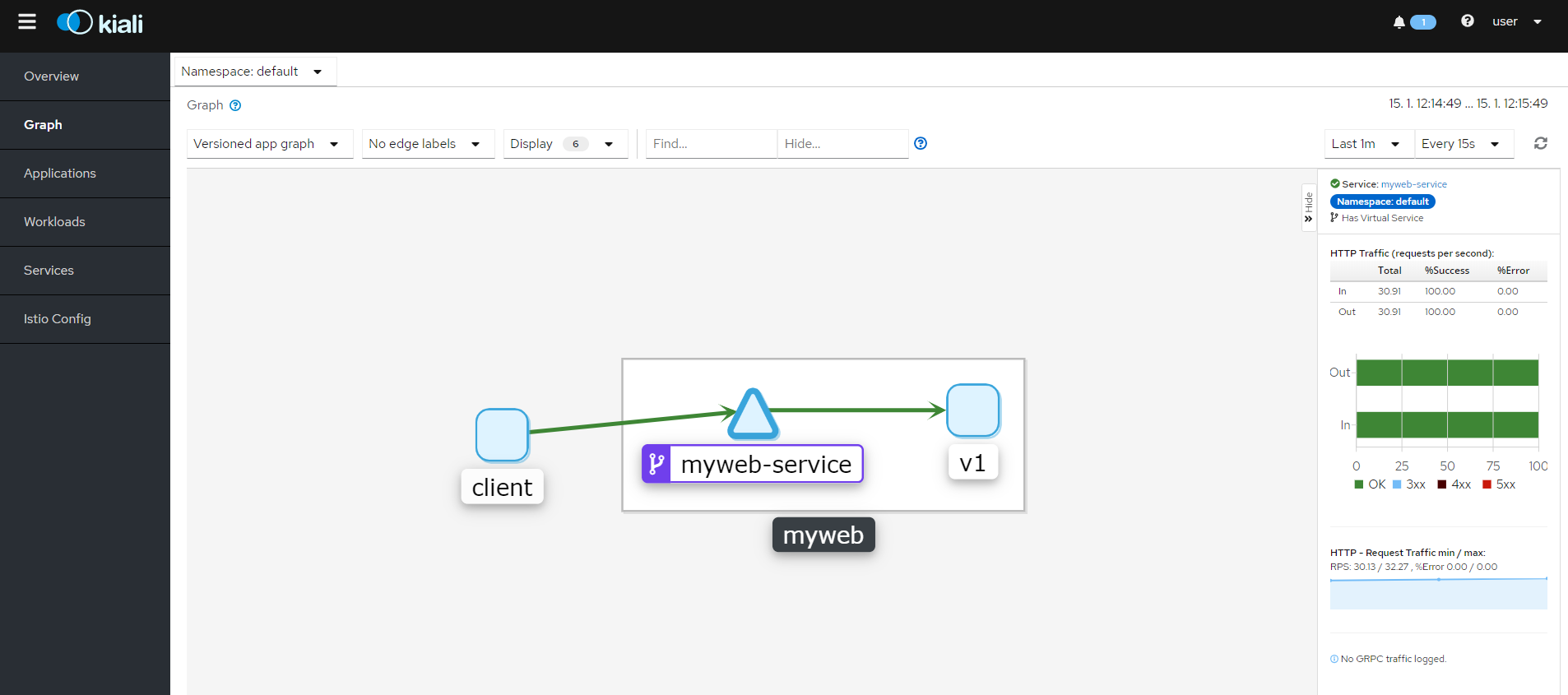Viewport: 1568px width, 695px height.
Task: Collapse the side panel with Hide toggle
Action: point(1308,207)
